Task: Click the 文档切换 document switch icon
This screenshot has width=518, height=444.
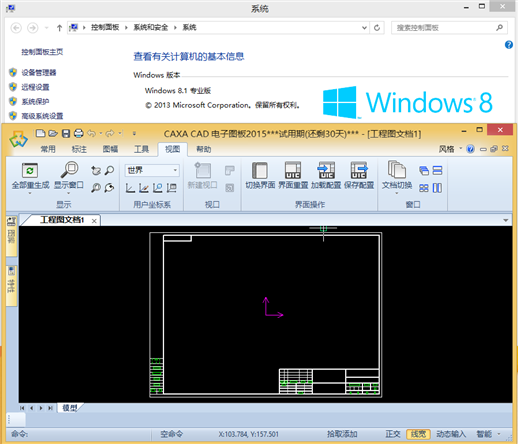Action: click(397, 170)
